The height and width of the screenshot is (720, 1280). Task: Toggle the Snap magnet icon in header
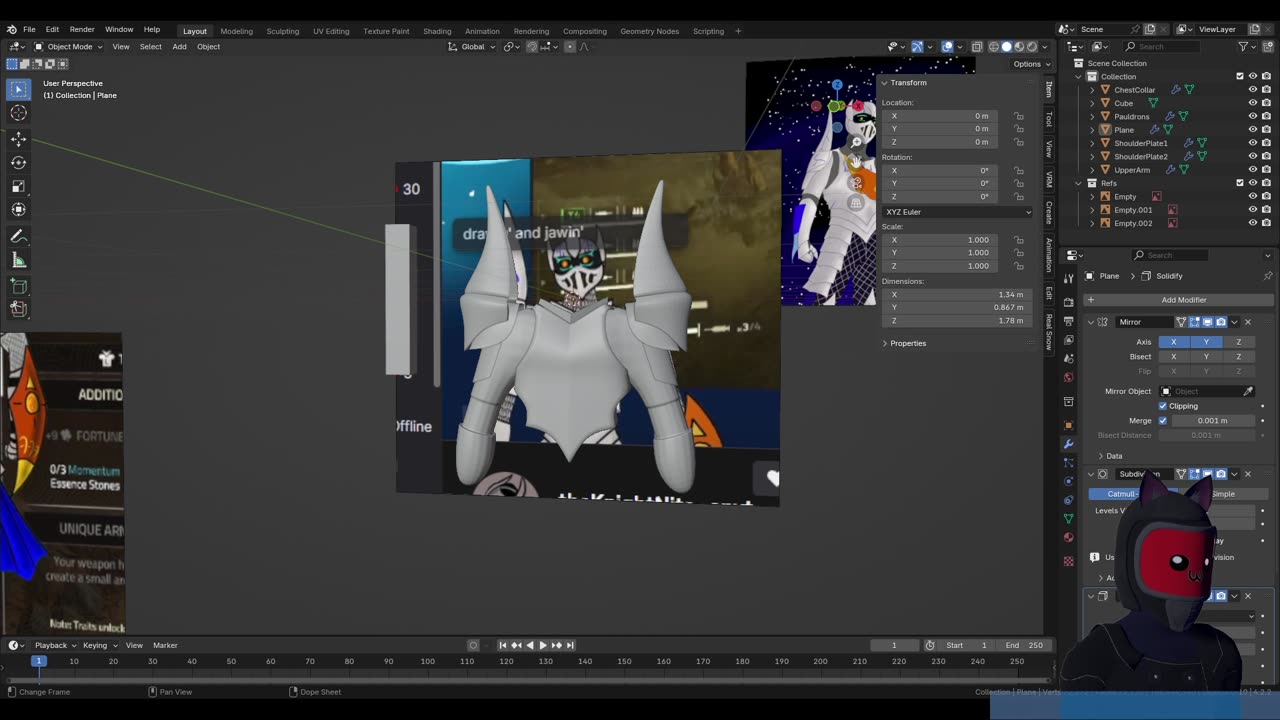pyautogui.click(x=532, y=46)
